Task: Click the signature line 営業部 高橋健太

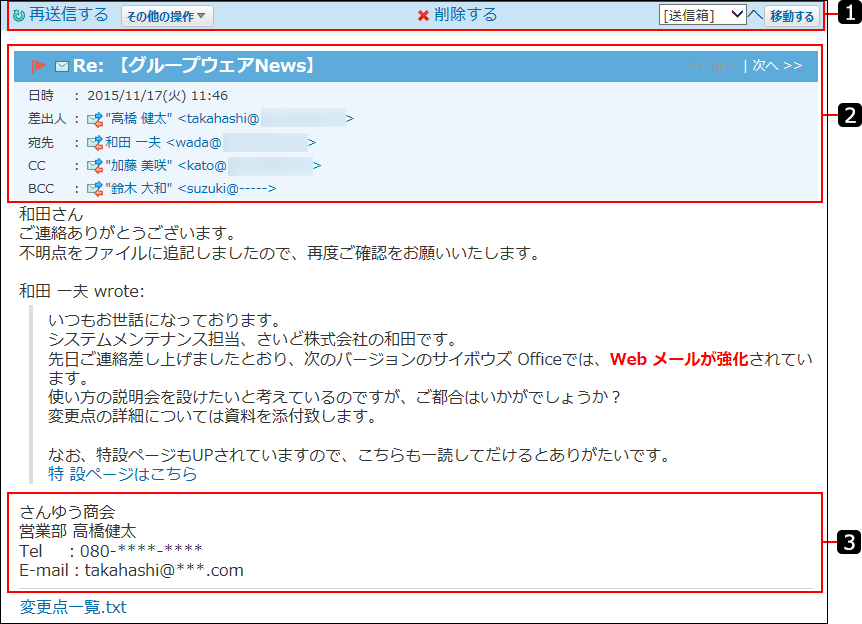Action: click(78, 531)
